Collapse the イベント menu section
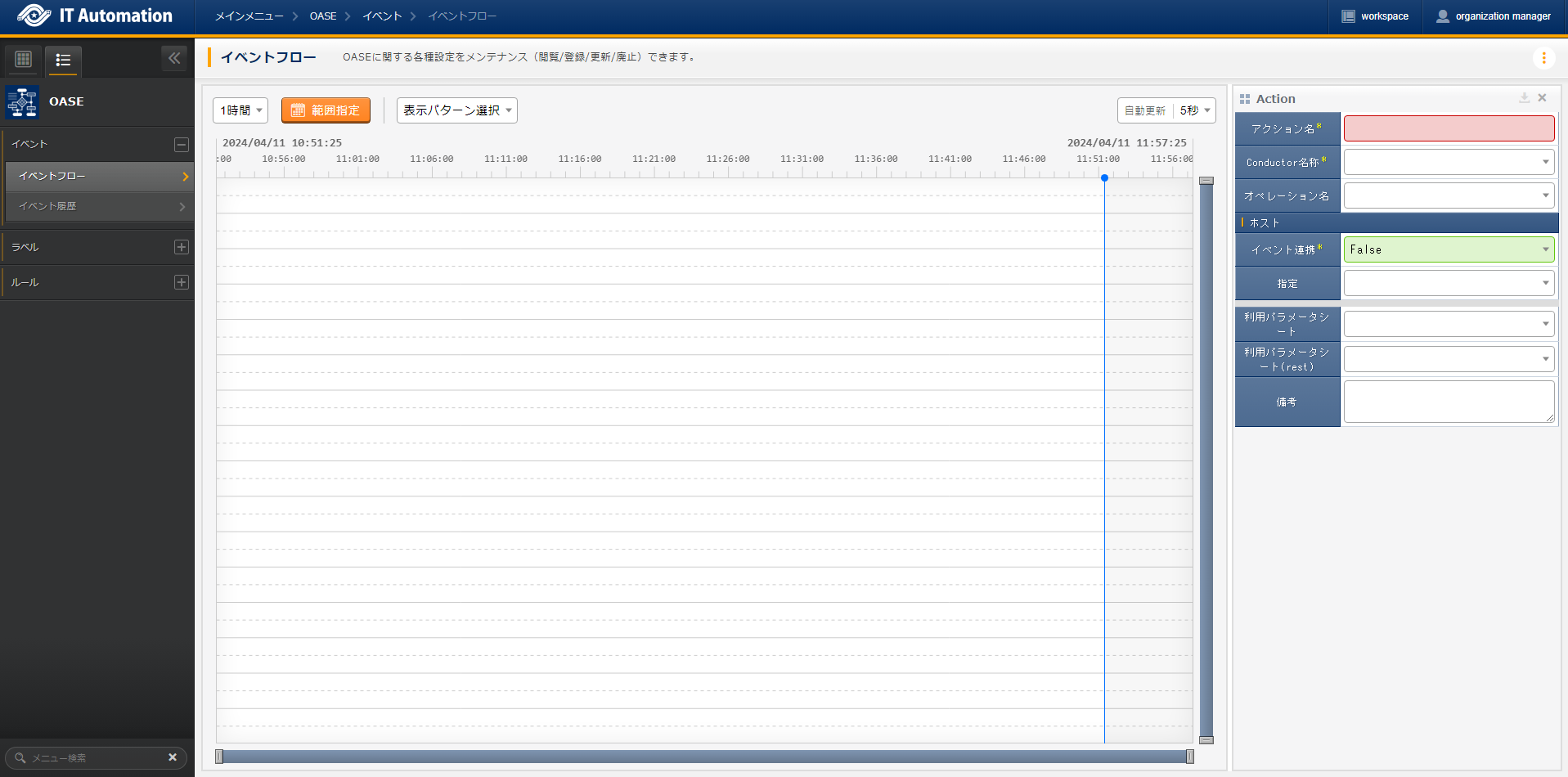1568x777 pixels. click(x=182, y=145)
